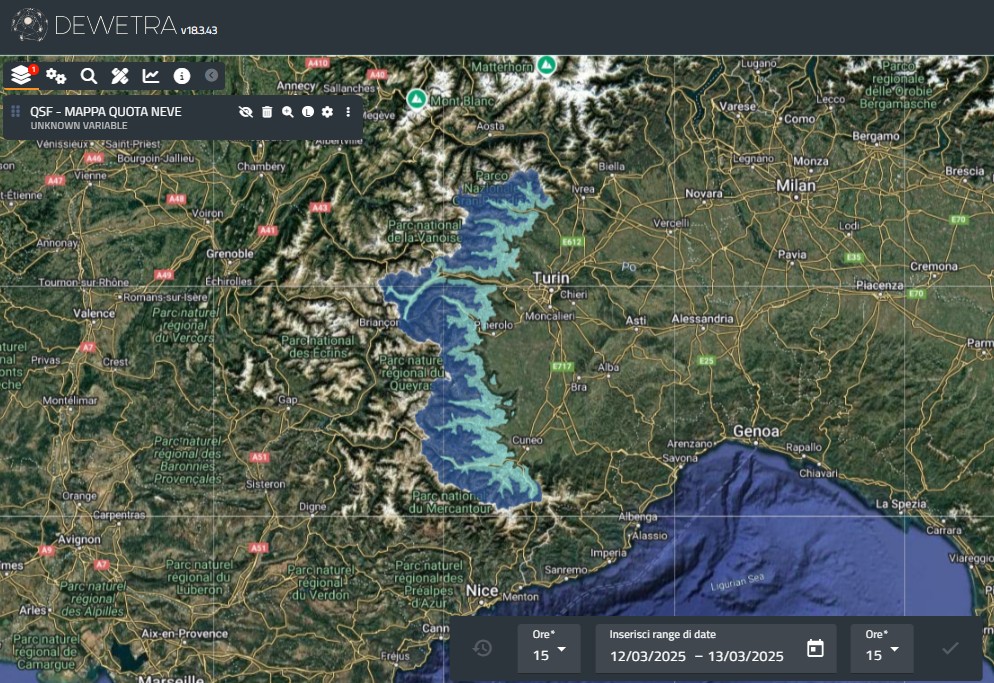This screenshot has width=994, height=683.
Task: Click the search magnifier tool
Action: pos(89,76)
